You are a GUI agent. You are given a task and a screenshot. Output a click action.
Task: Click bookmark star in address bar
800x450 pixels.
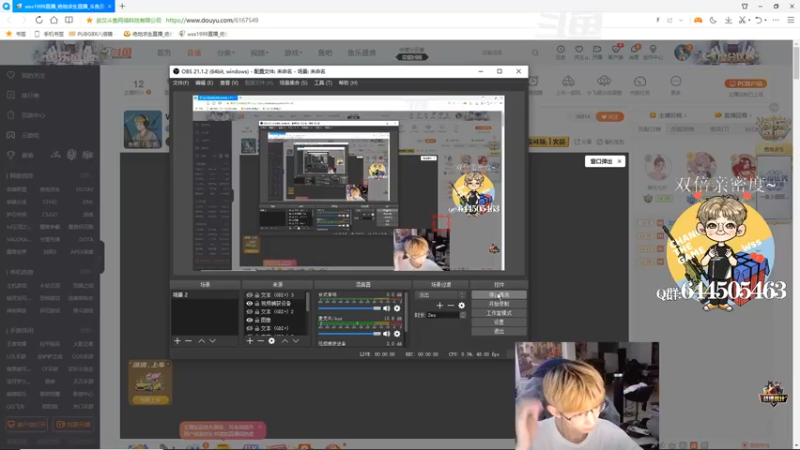pyautogui.click(x=89, y=20)
